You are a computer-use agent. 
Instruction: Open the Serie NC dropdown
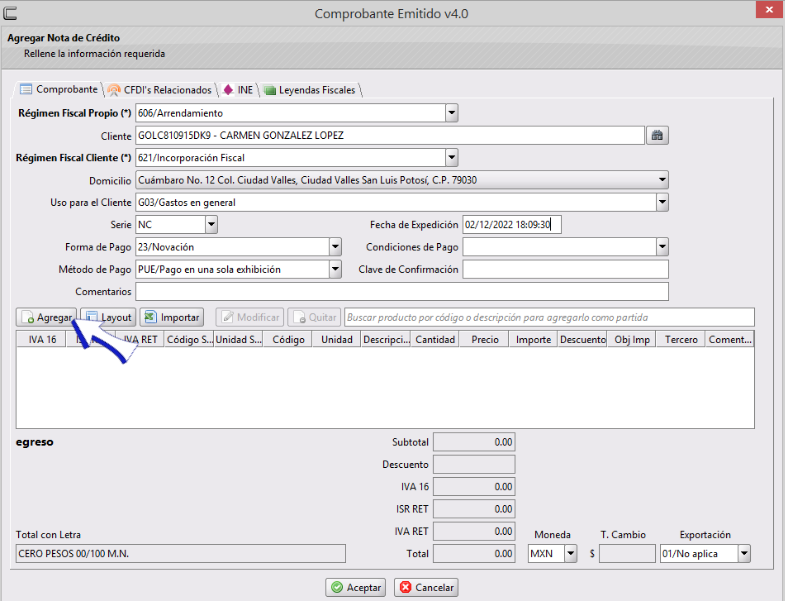(x=211, y=224)
